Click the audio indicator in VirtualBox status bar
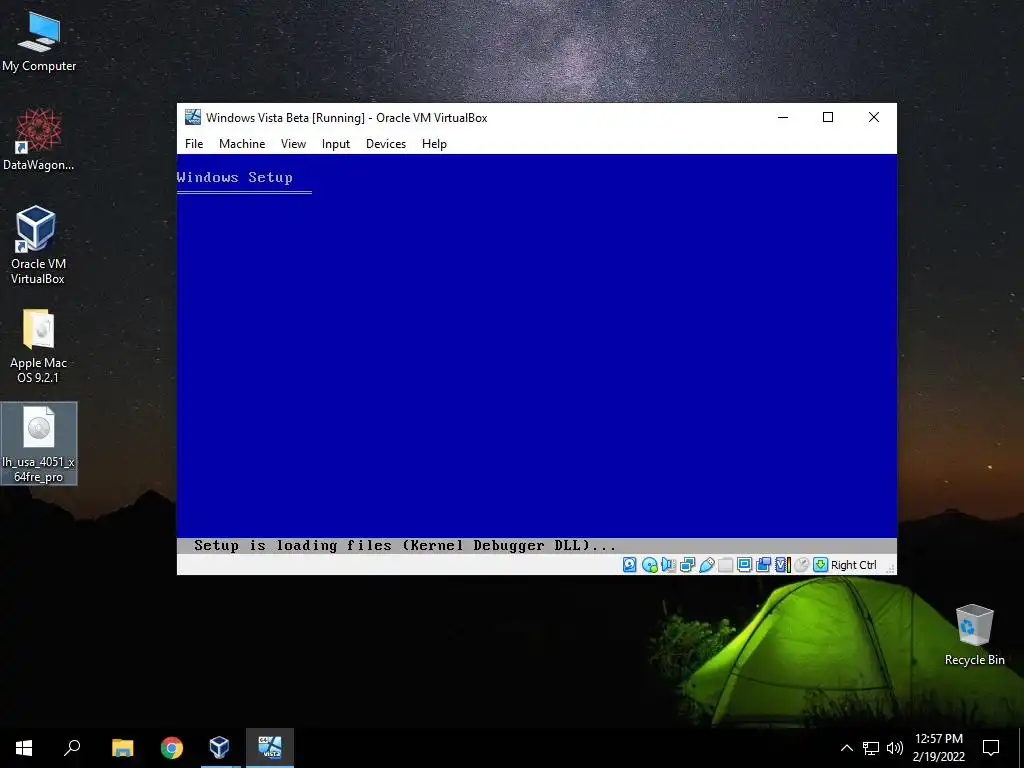Image resolution: width=1024 pixels, height=768 pixels. tap(668, 565)
